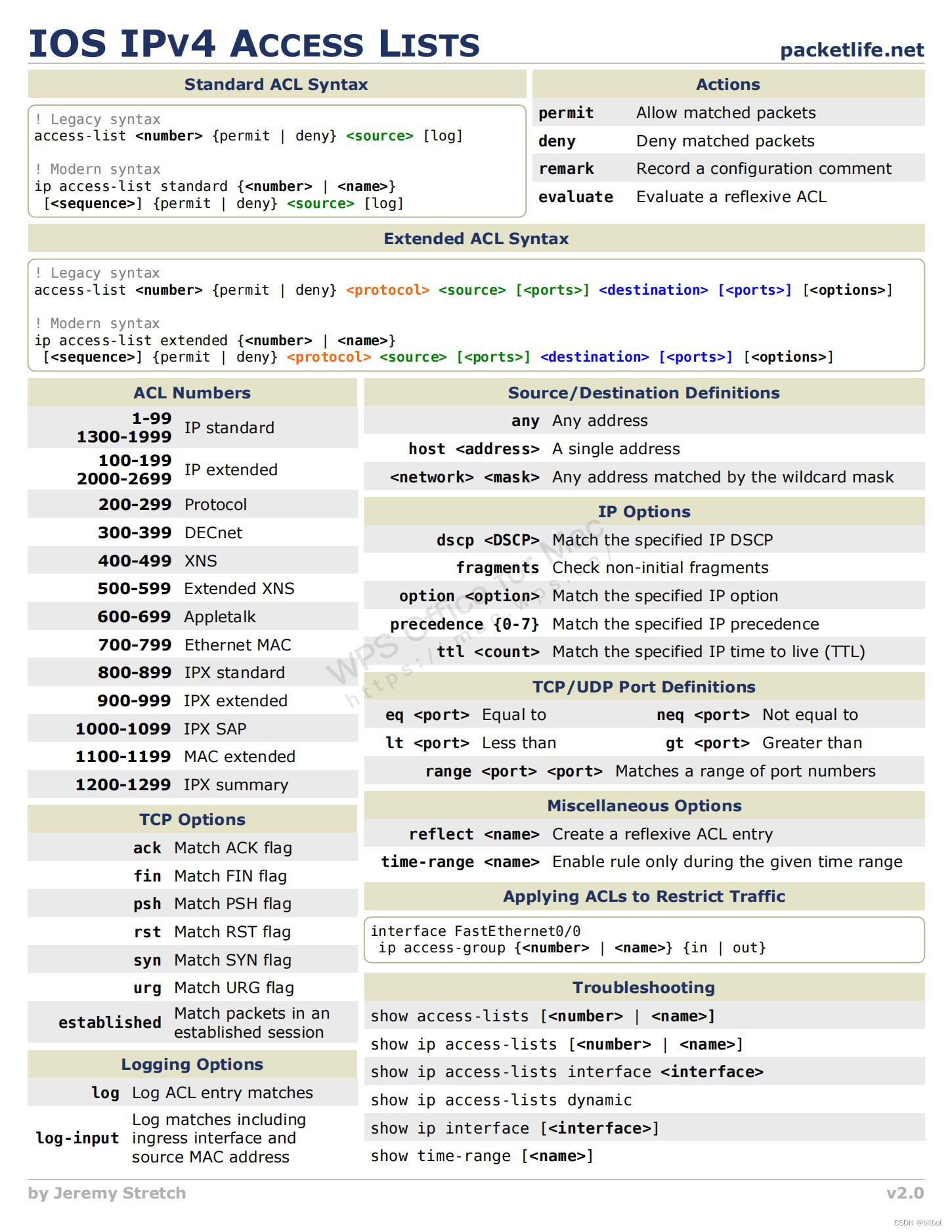Click the packetlife.net site name
Image resolution: width=952 pixels, height=1232 pixels.
(x=852, y=50)
